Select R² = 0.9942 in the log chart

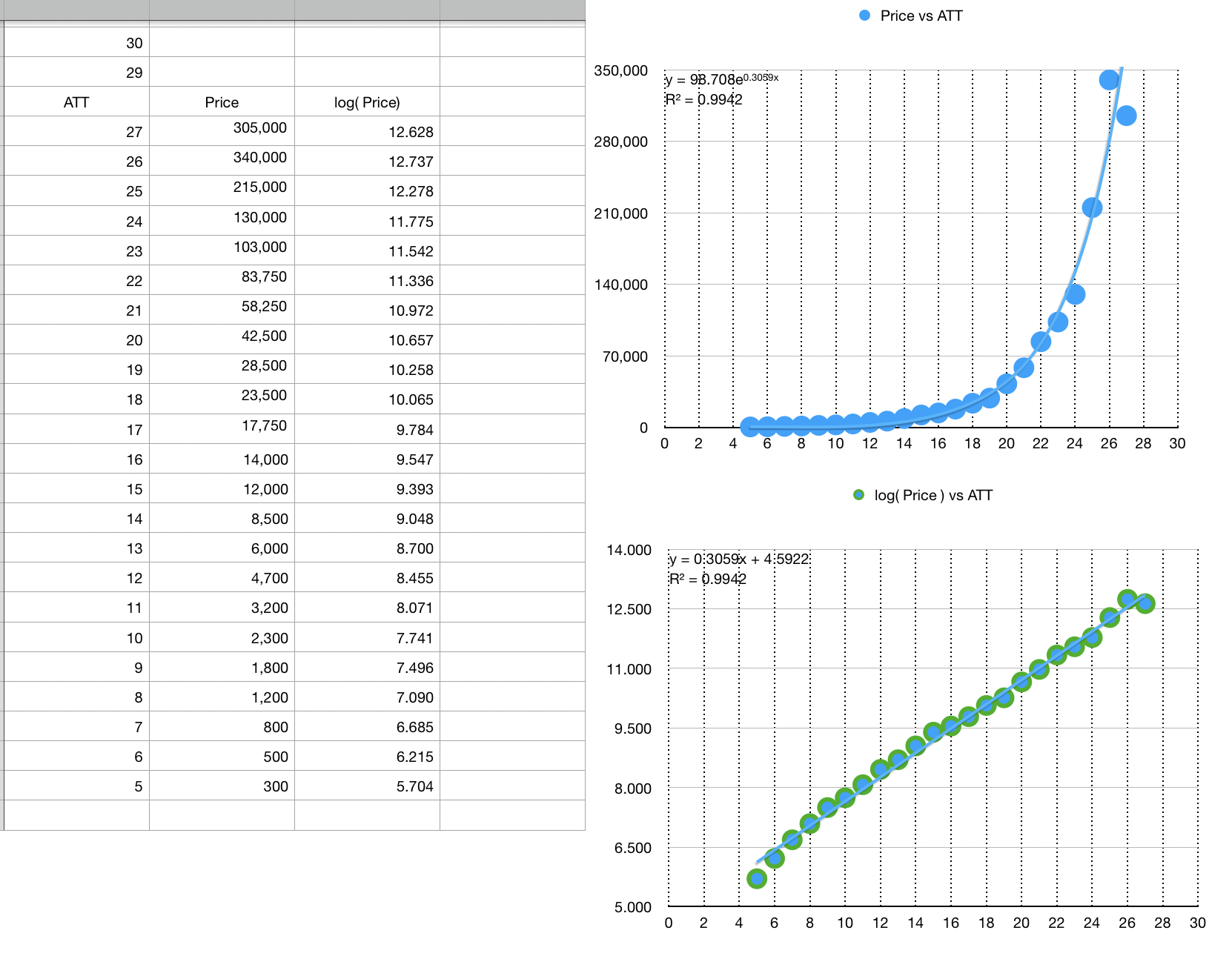click(x=708, y=579)
